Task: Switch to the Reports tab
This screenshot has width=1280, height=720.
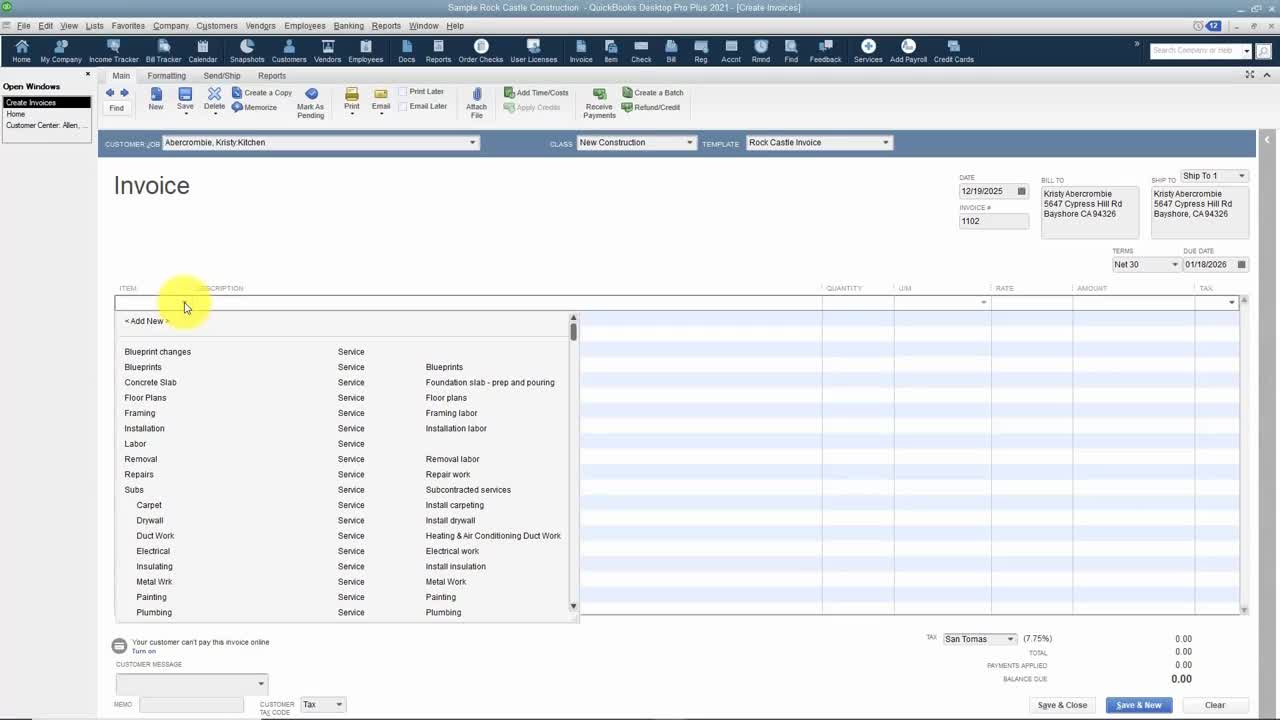Action: pos(271,76)
